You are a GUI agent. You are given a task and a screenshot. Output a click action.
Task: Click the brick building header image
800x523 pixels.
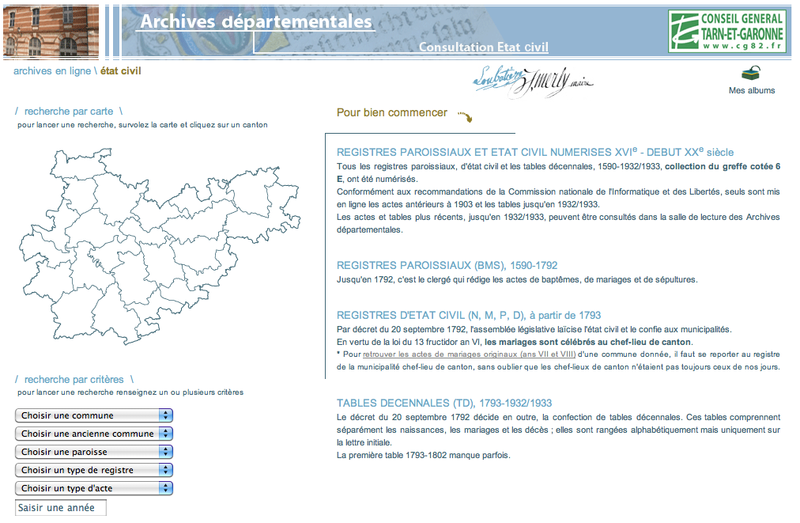click(x=51, y=32)
